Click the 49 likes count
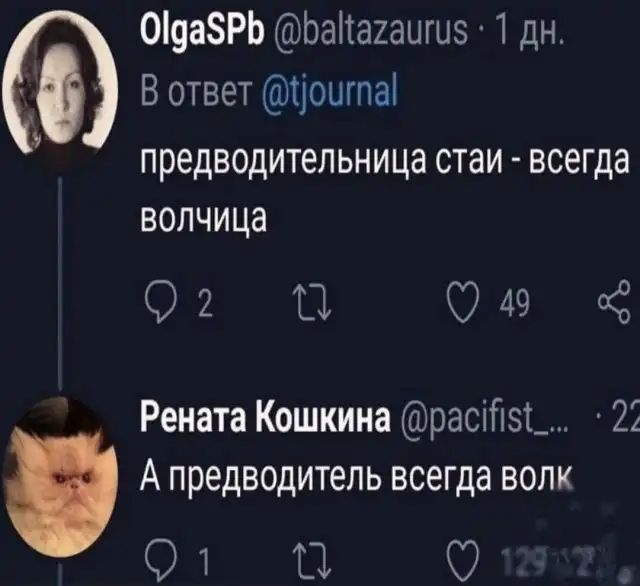Image resolution: width=640 pixels, height=586 pixels. tap(513, 305)
